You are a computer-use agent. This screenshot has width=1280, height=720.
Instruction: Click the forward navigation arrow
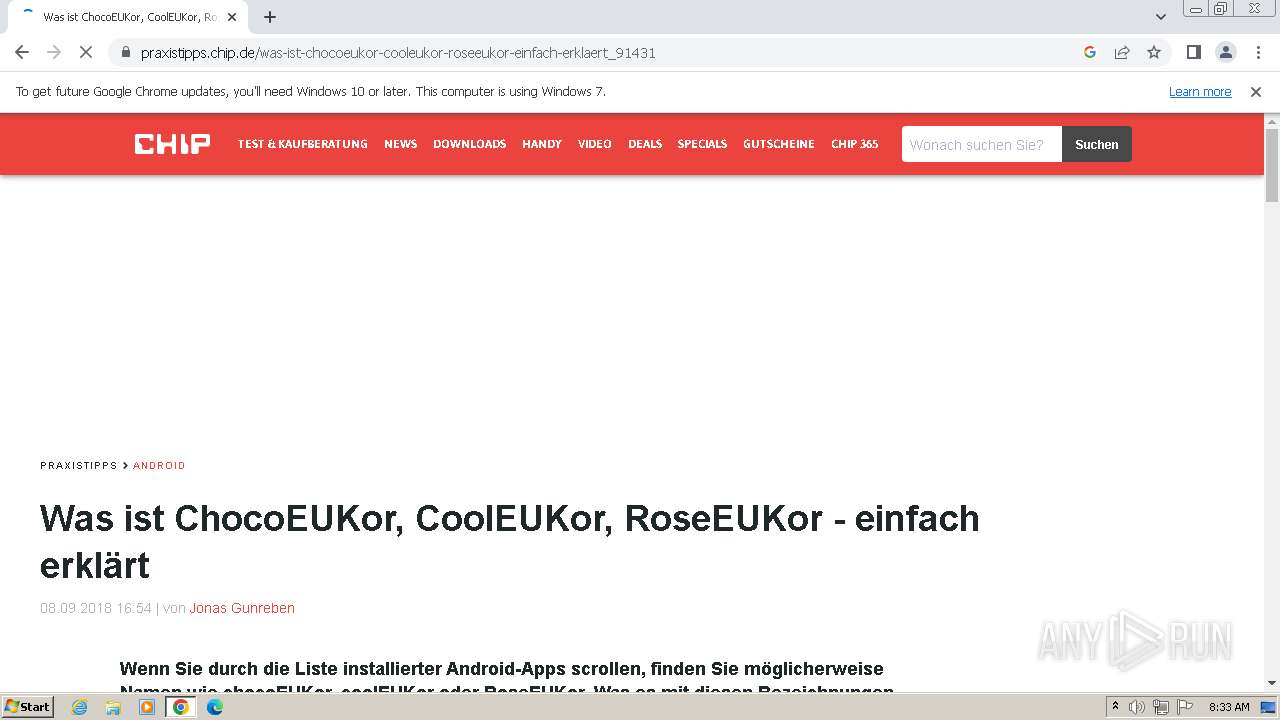click(x=54, y=52)
